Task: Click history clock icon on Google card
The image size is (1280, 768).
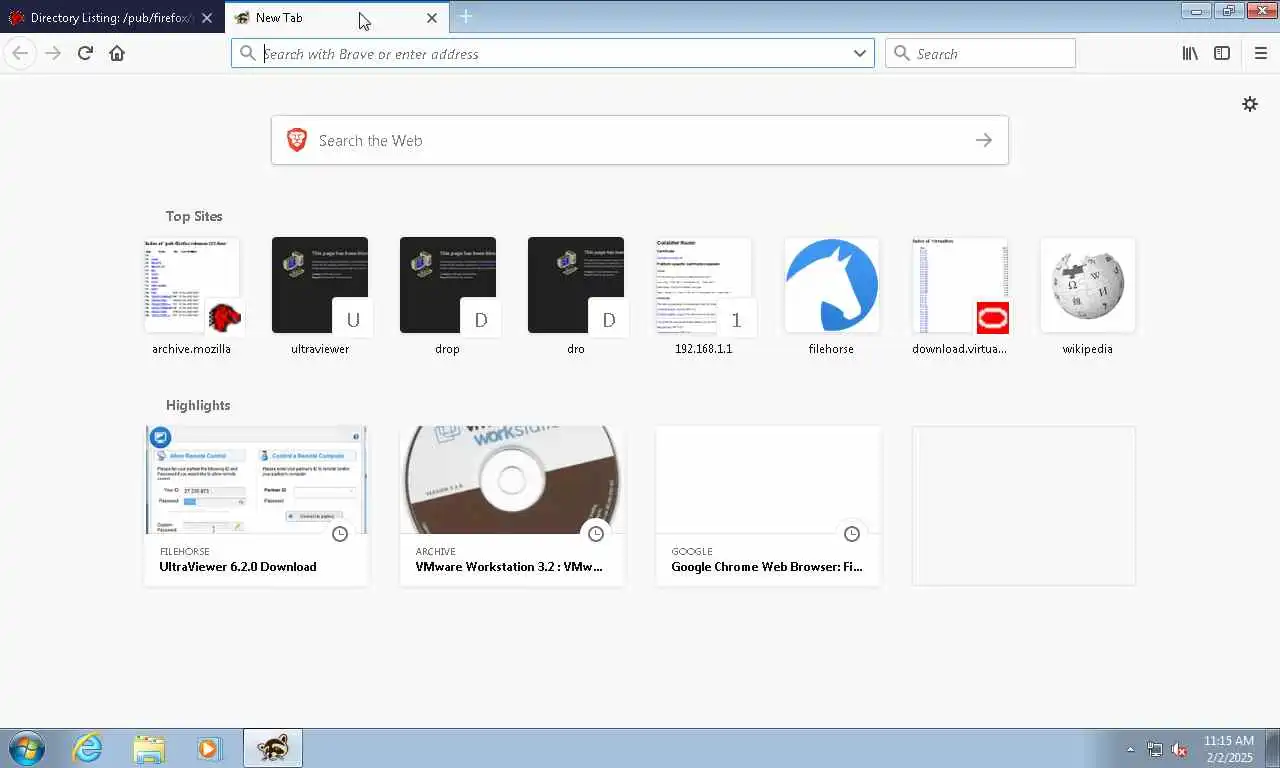Action: coord(852,534)
